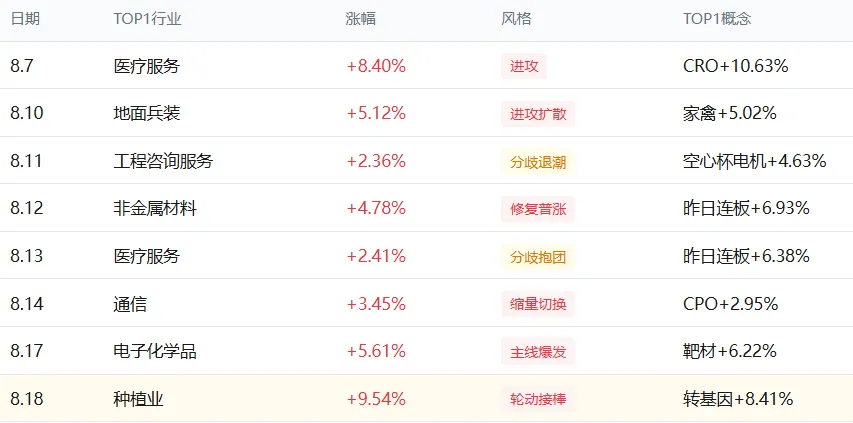Click the 分歧退潮 yellow tag
853x423 pixels.
538,162
